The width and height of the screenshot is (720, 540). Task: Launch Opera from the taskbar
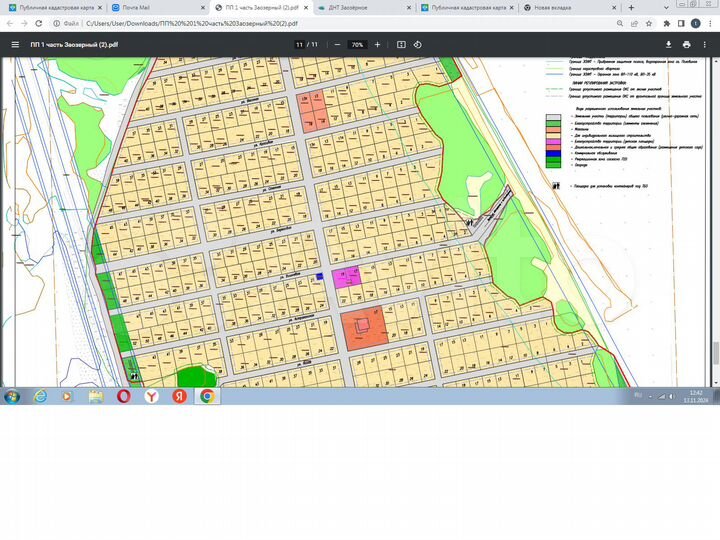[123, 396]
